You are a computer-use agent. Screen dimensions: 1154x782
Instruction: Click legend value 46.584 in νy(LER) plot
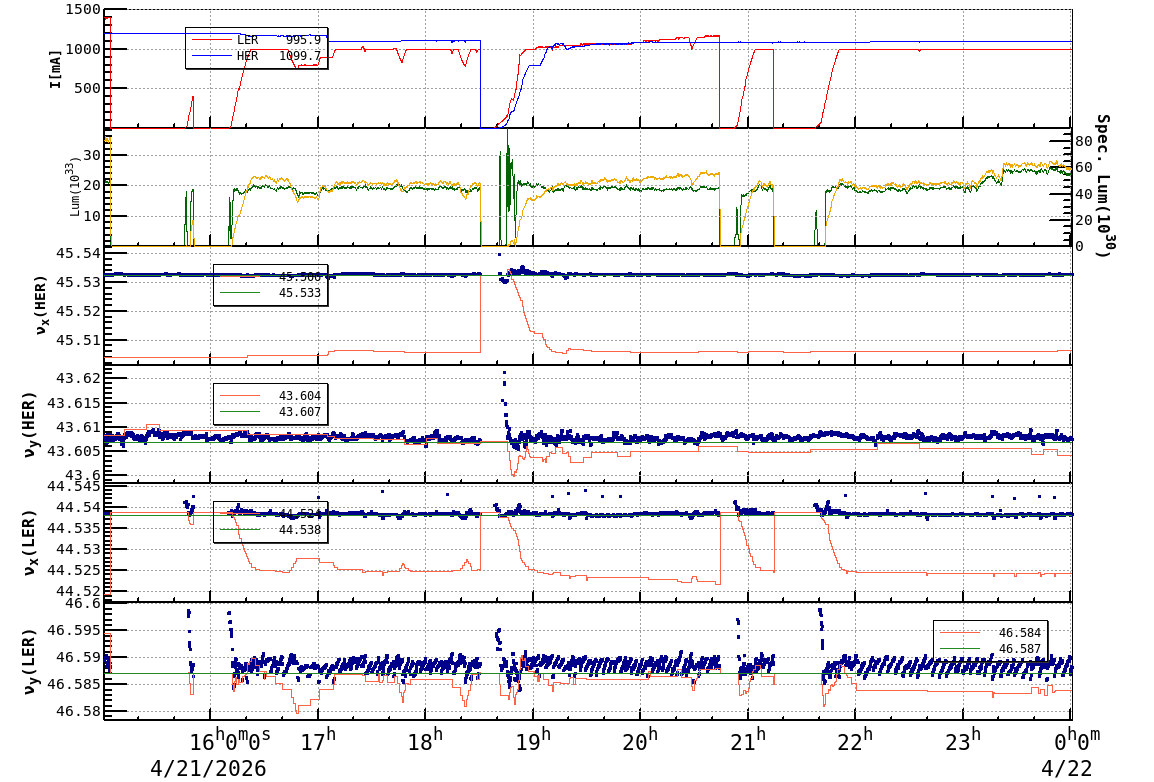(x=1019, y=633)
